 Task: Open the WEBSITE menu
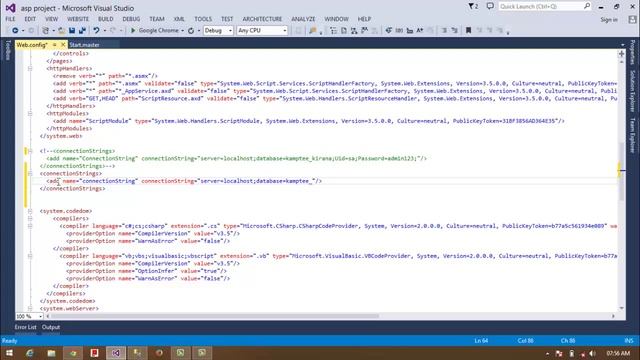tap(78, 19)
